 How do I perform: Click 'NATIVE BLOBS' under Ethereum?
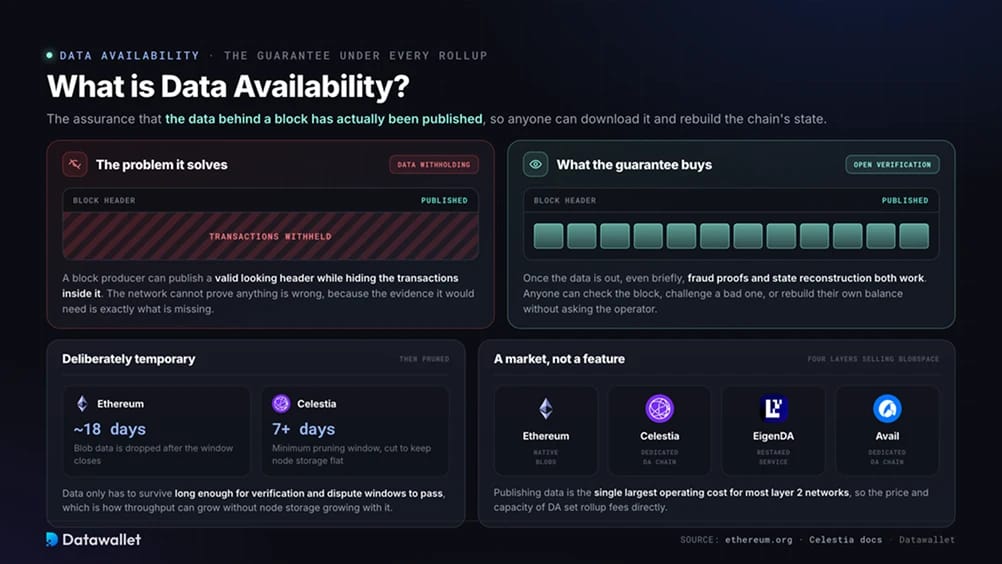546,457
